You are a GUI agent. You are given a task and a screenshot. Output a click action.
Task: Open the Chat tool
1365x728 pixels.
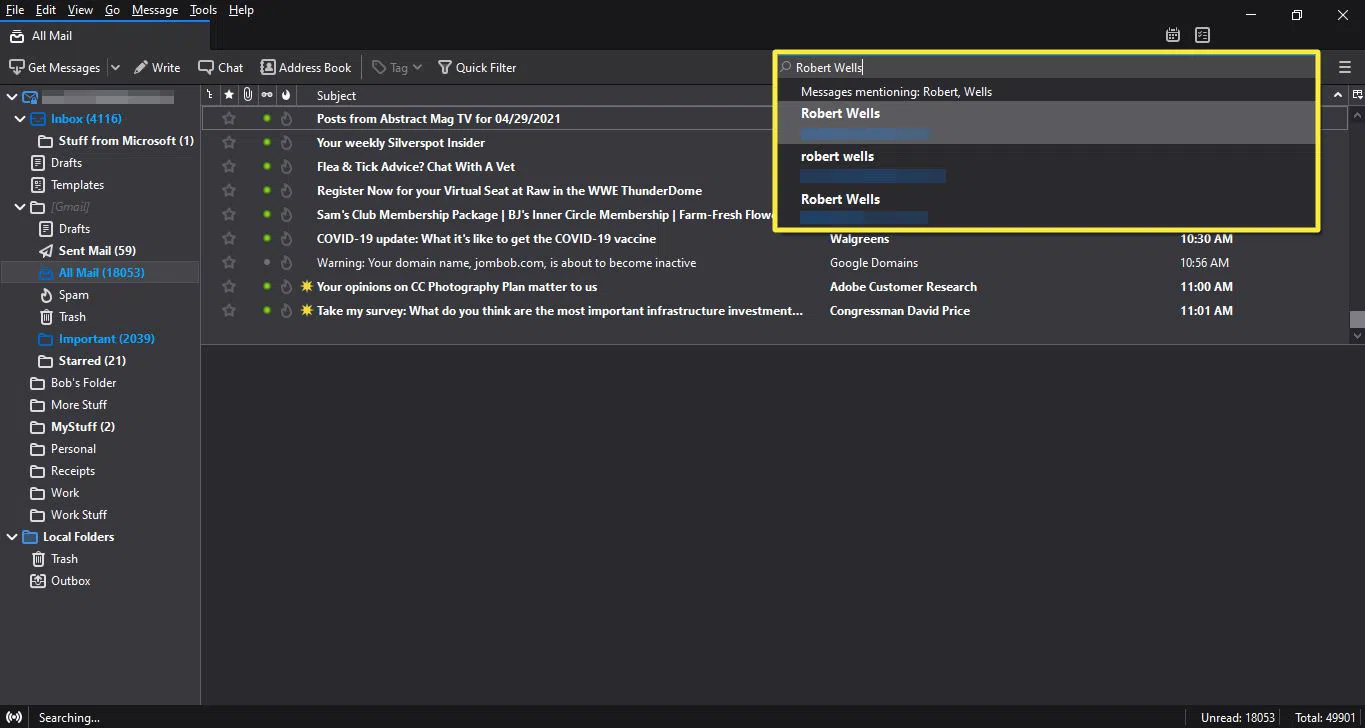click(x=220, y=67)
